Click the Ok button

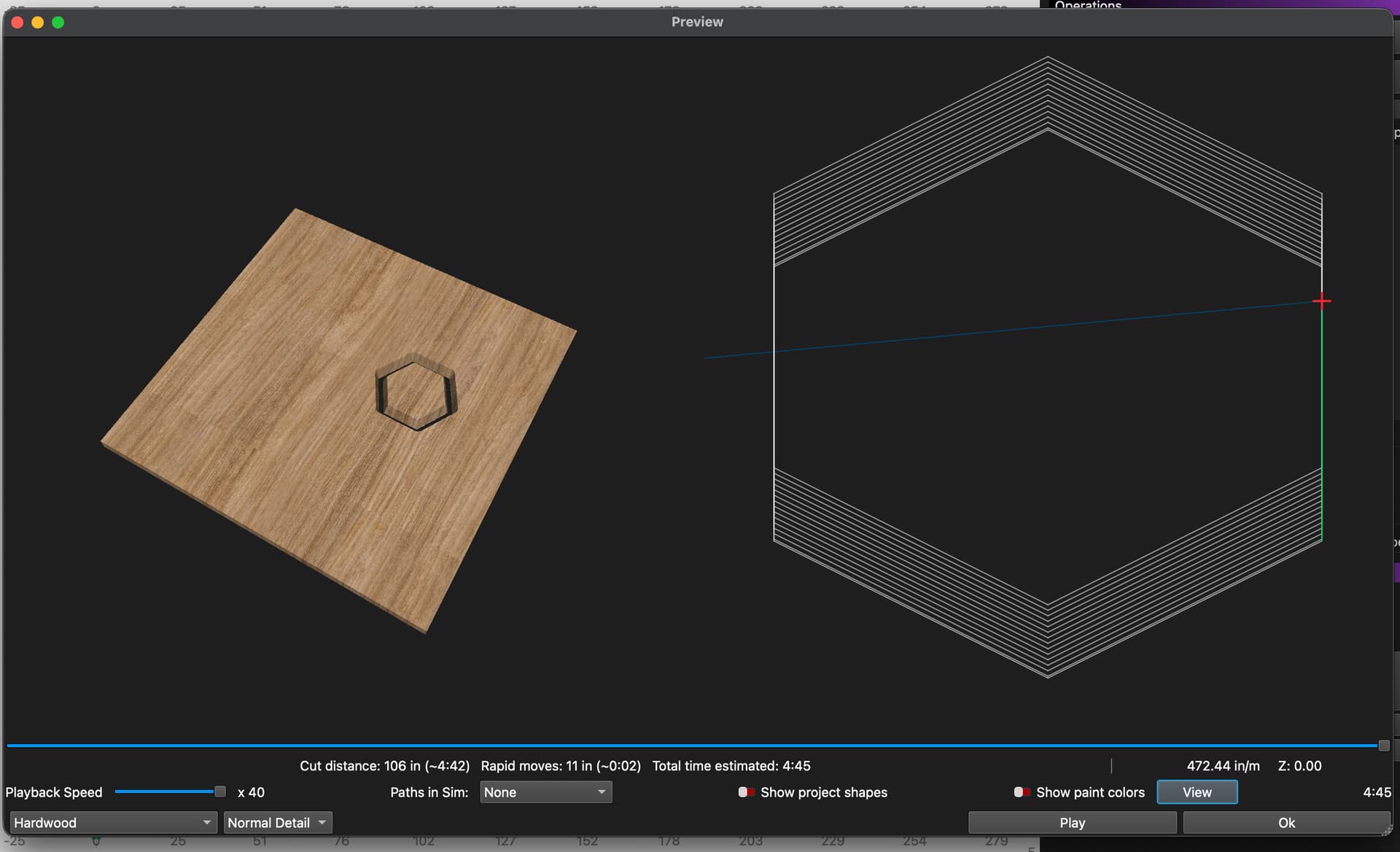pos(1286,823)
